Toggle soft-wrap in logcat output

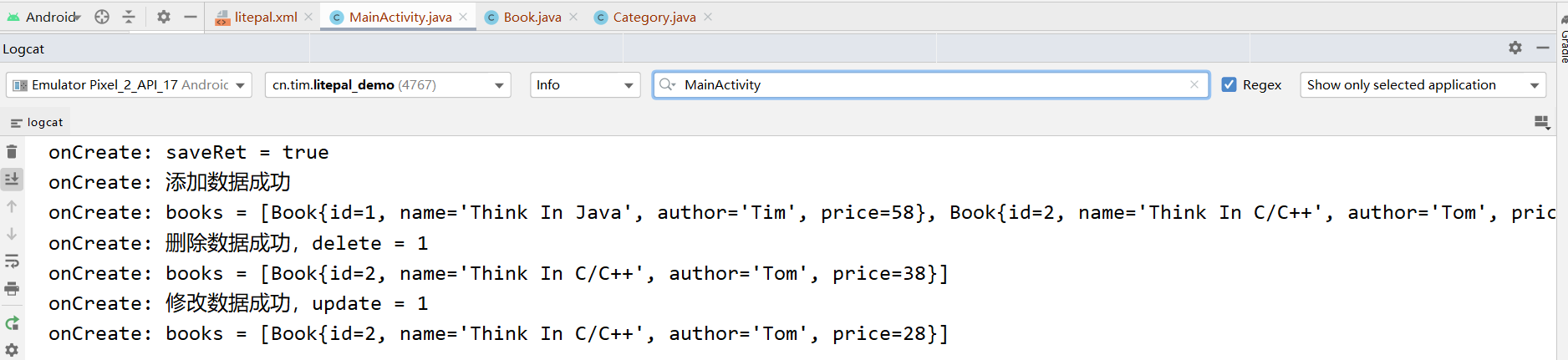click(x=12, y=261)
